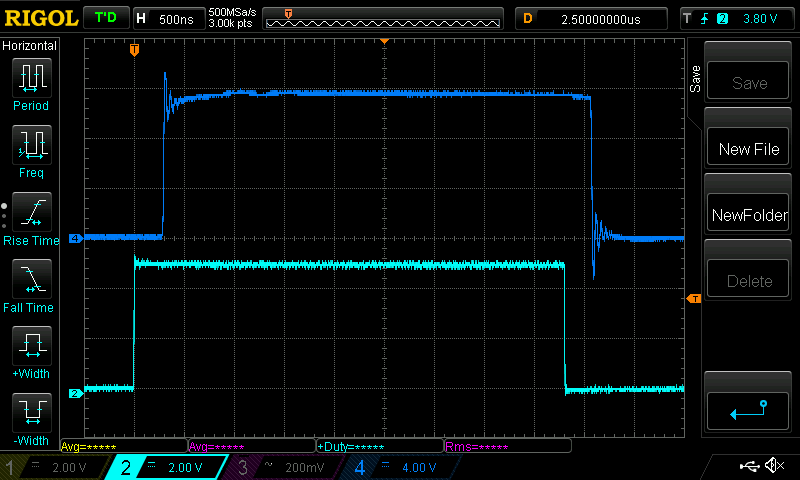Enable channel 3 at 200mV
The image size is (800, 480).
pos(287,467)
